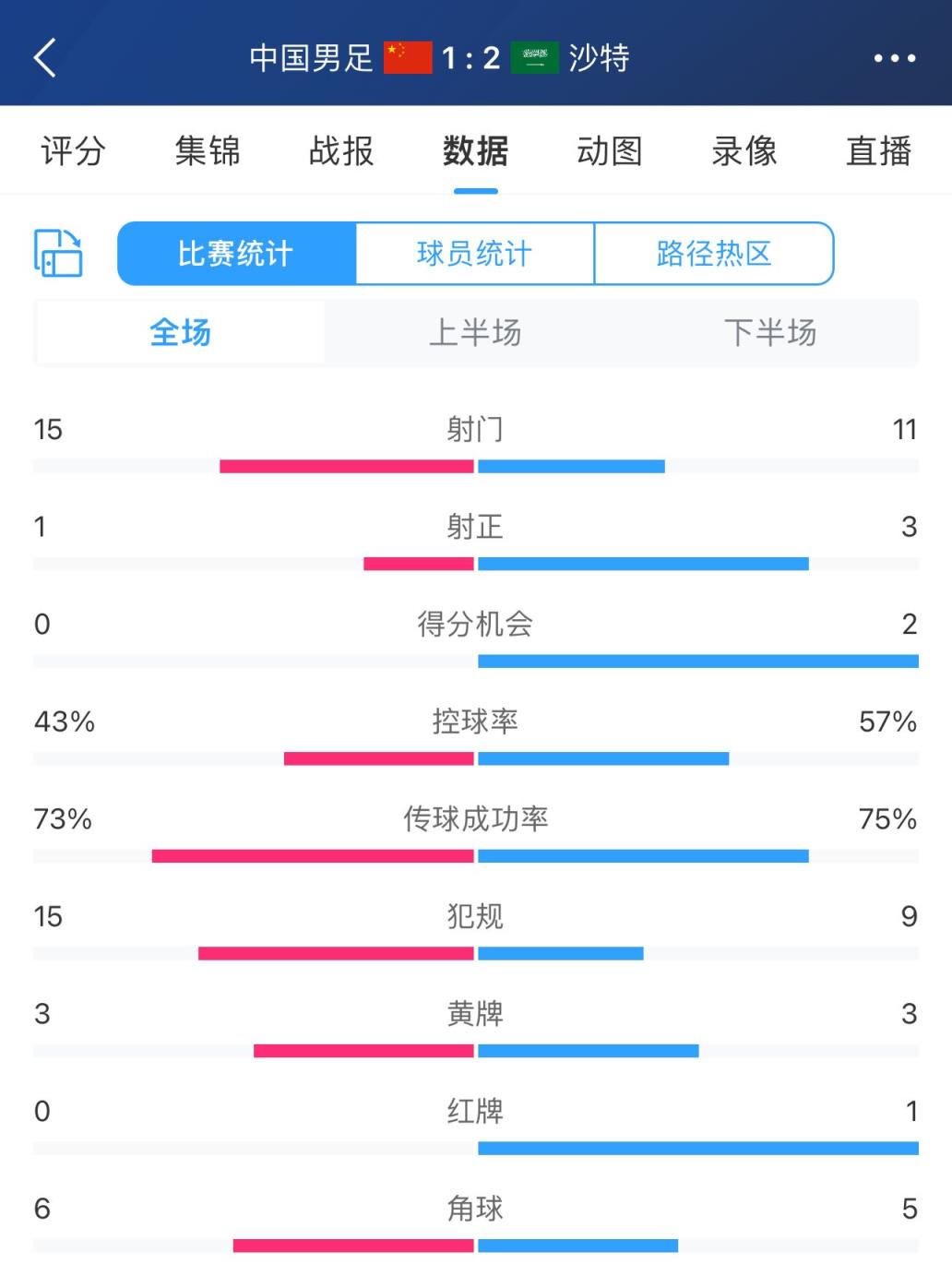The image size is (952, 1276).
Task: Select the 比赛统计 segment
Action: pos(236,254)
